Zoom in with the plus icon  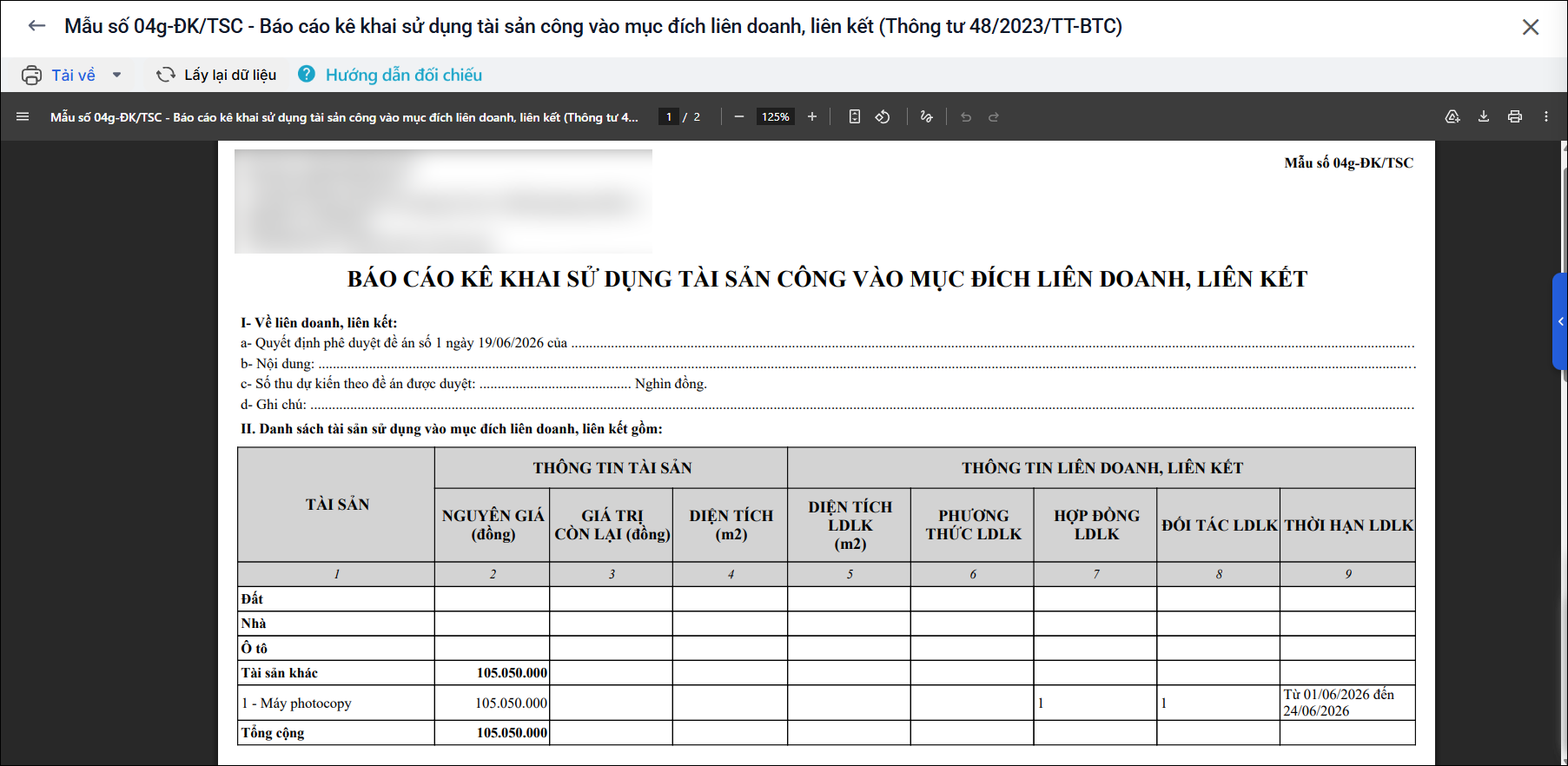tap(812, 116)
